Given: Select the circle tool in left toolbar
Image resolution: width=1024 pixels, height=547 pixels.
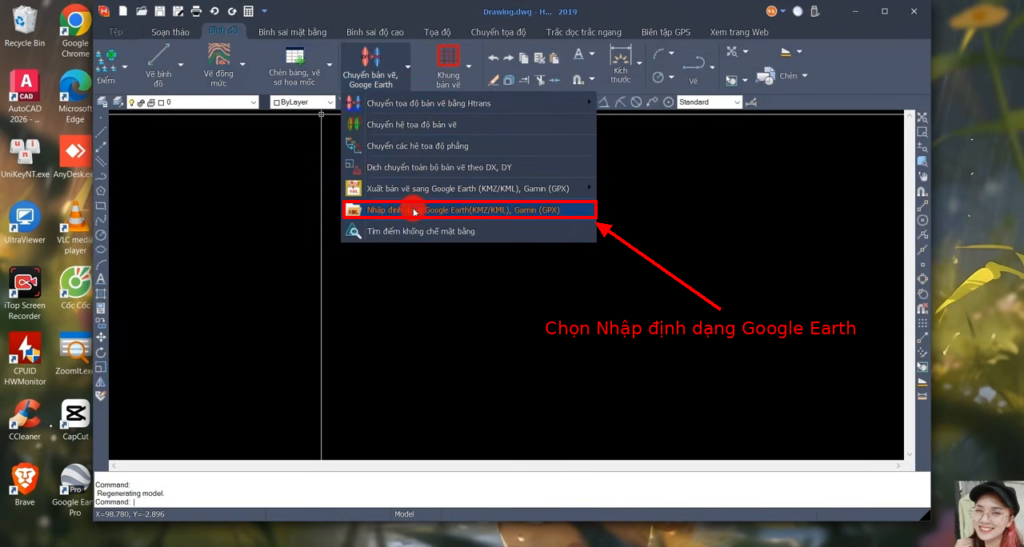Looking at the screenshot, I should pos(101,235).
